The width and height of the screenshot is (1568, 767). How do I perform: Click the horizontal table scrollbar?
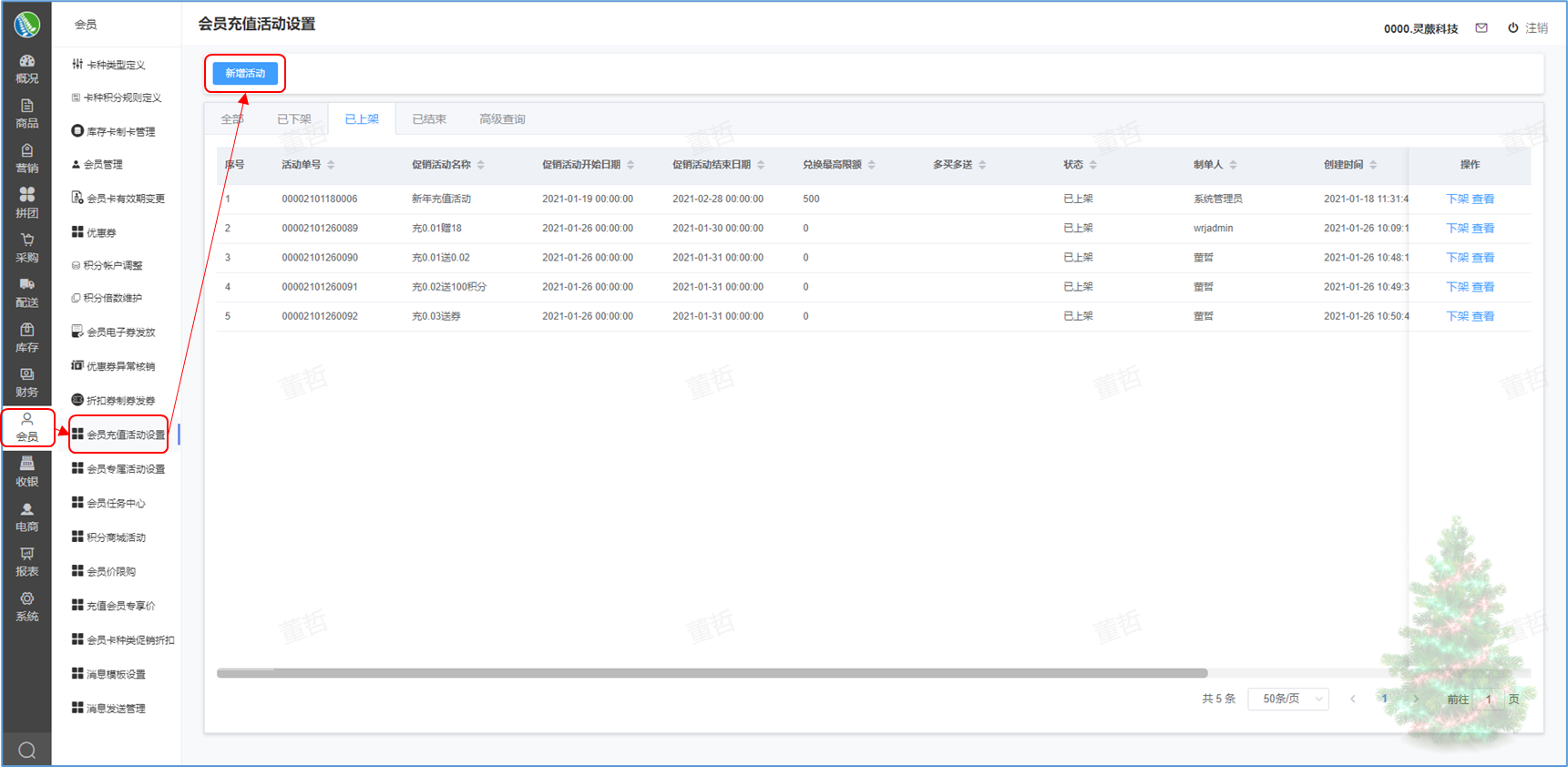tap(712, 673)
